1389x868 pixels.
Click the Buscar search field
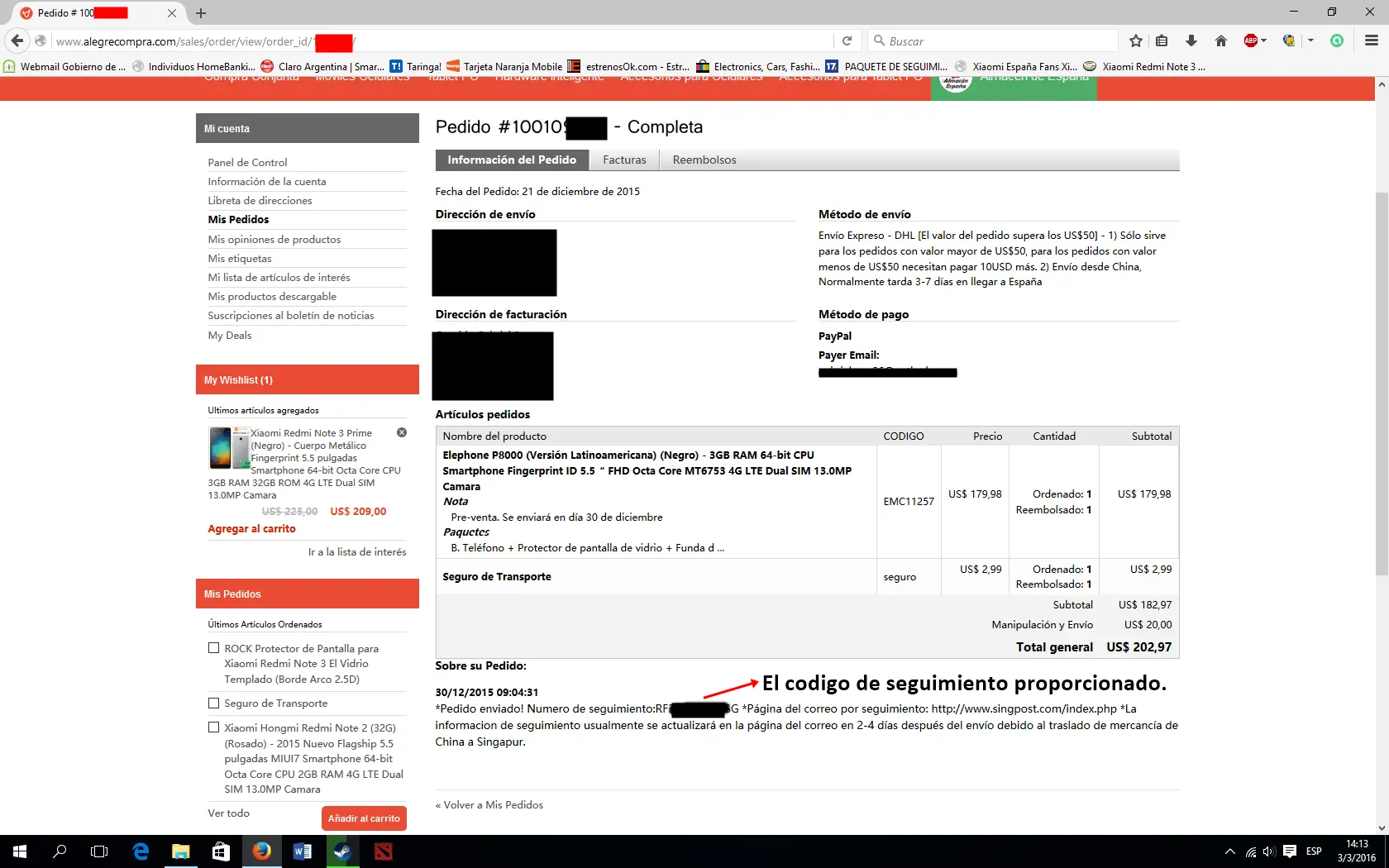[993, 41]
